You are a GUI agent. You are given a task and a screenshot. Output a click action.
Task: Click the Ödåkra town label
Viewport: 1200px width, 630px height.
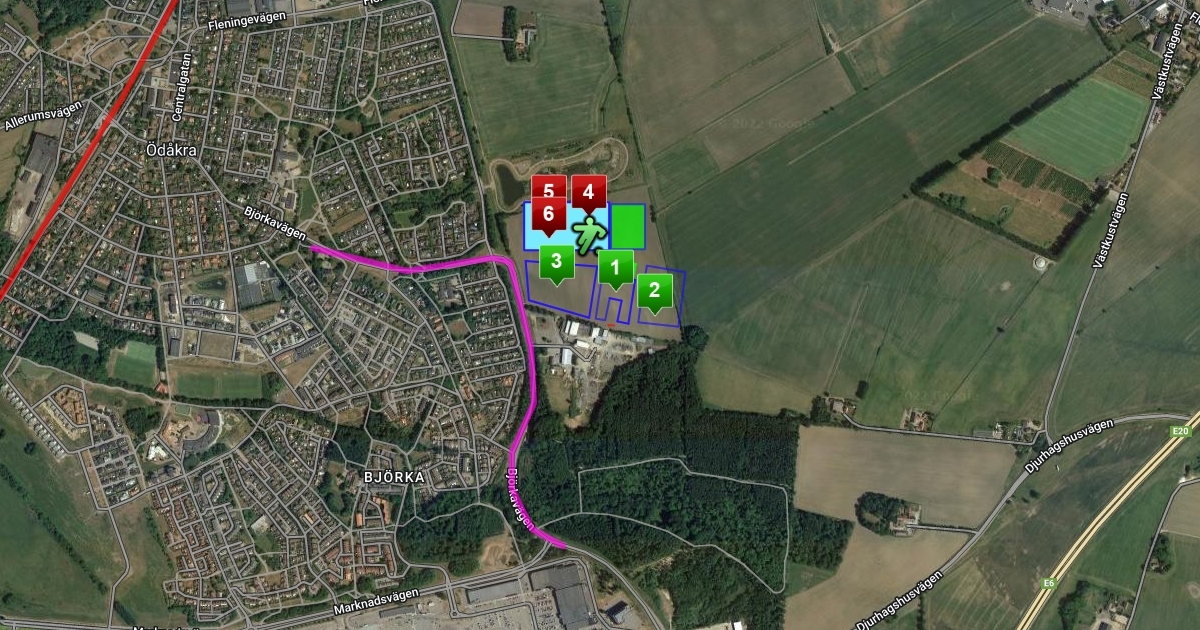coord(169,150)
